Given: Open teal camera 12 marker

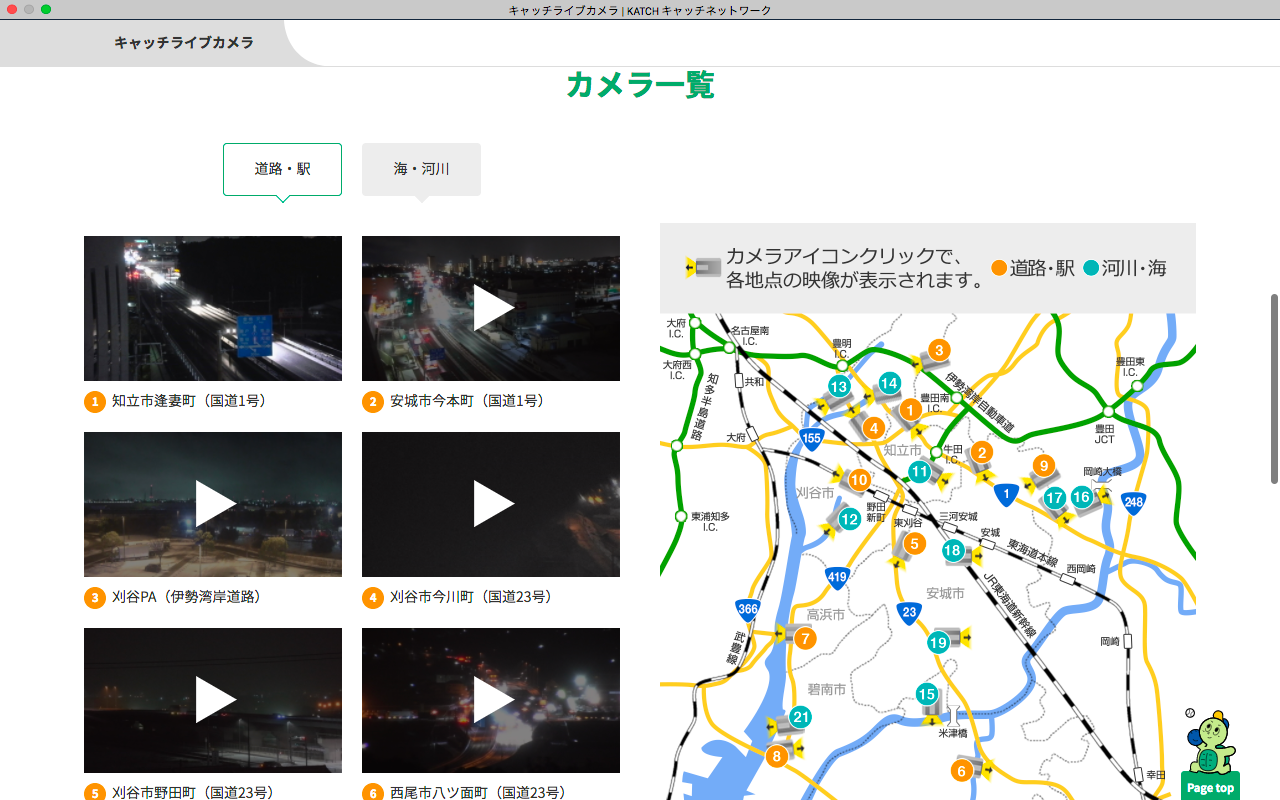Looking at the screenshot, I should click(x=849, y=519).
